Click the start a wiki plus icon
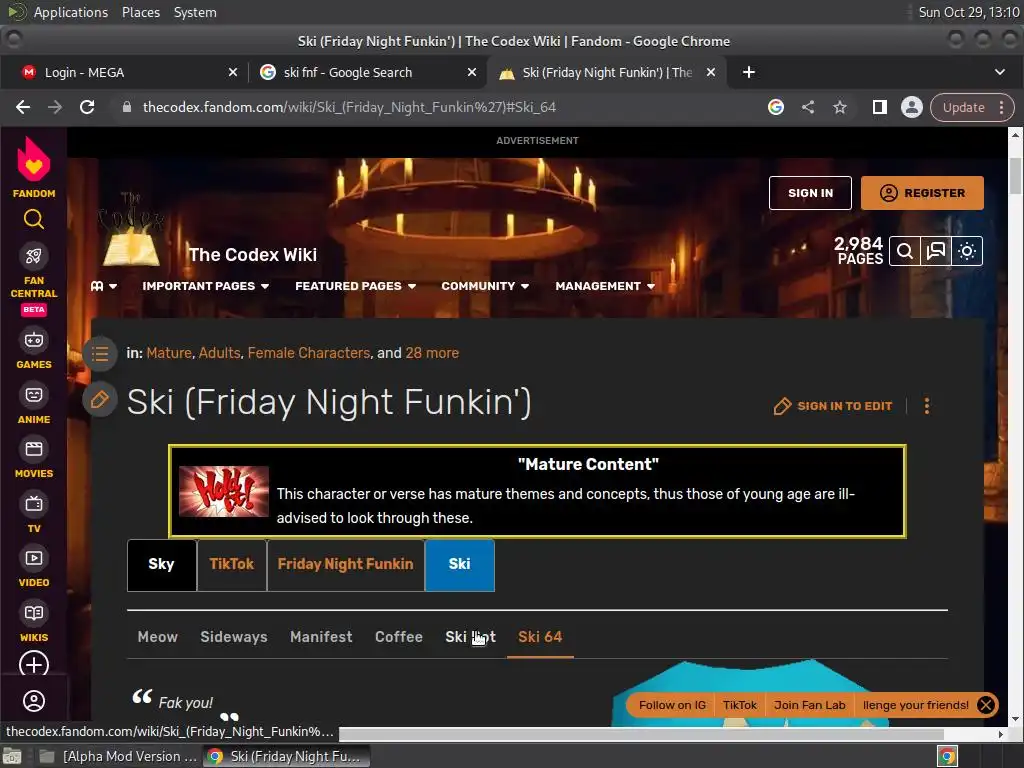 (34, 664)
